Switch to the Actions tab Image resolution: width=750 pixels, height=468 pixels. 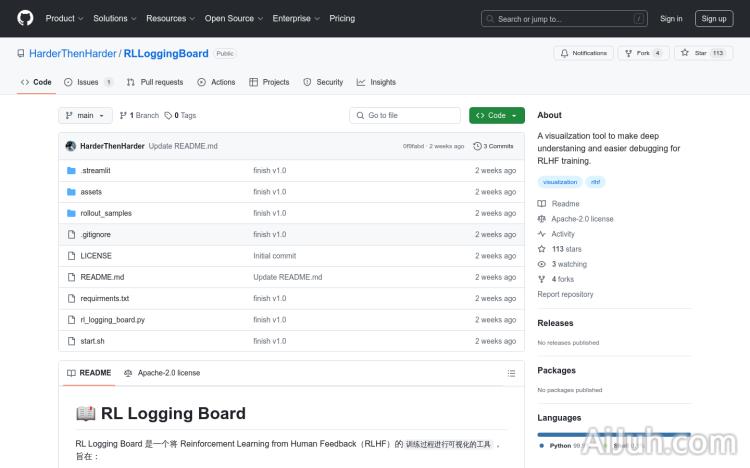(x=216, y=82)
